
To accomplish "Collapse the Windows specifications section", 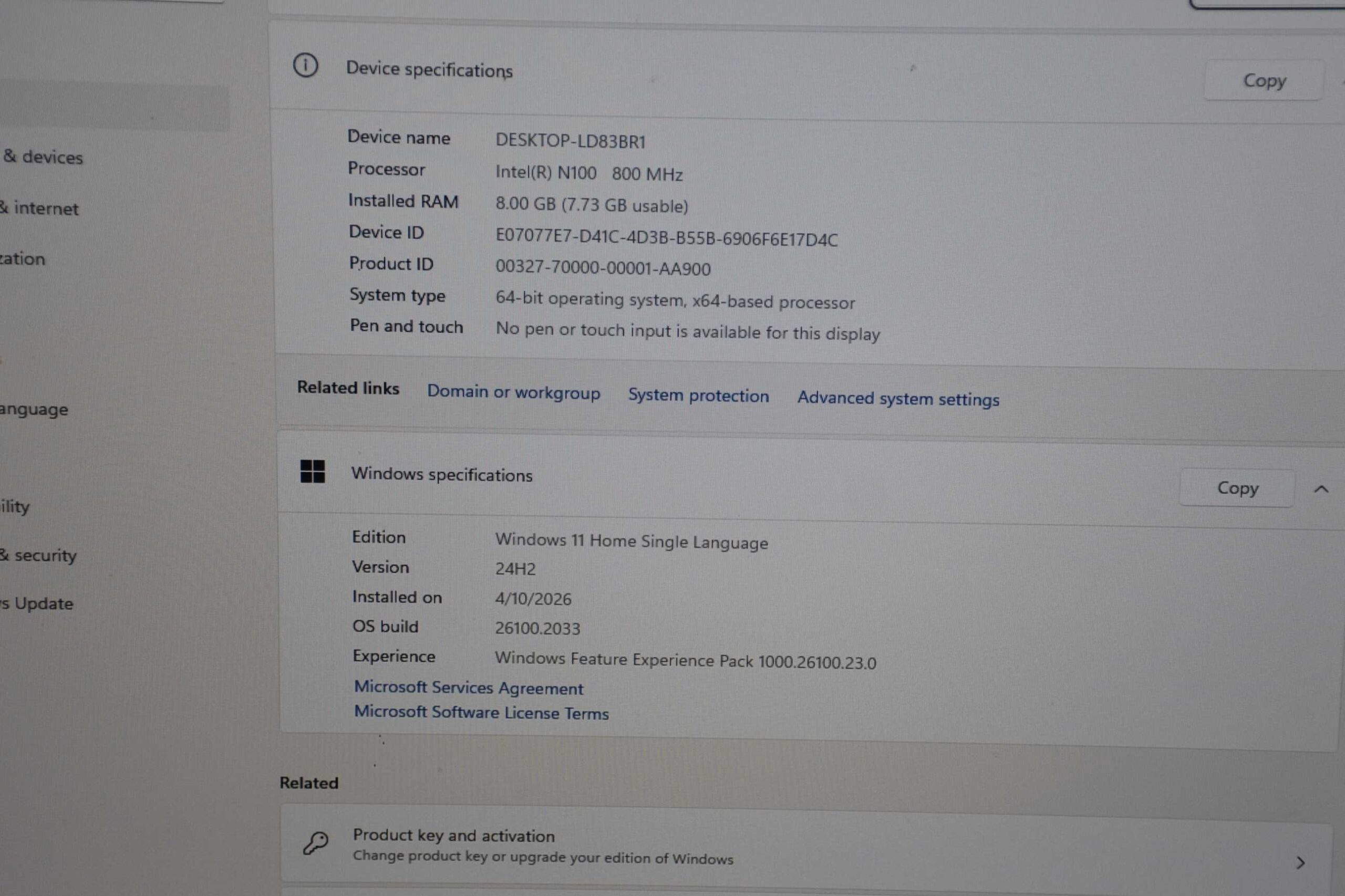I will coord(1321,489).
